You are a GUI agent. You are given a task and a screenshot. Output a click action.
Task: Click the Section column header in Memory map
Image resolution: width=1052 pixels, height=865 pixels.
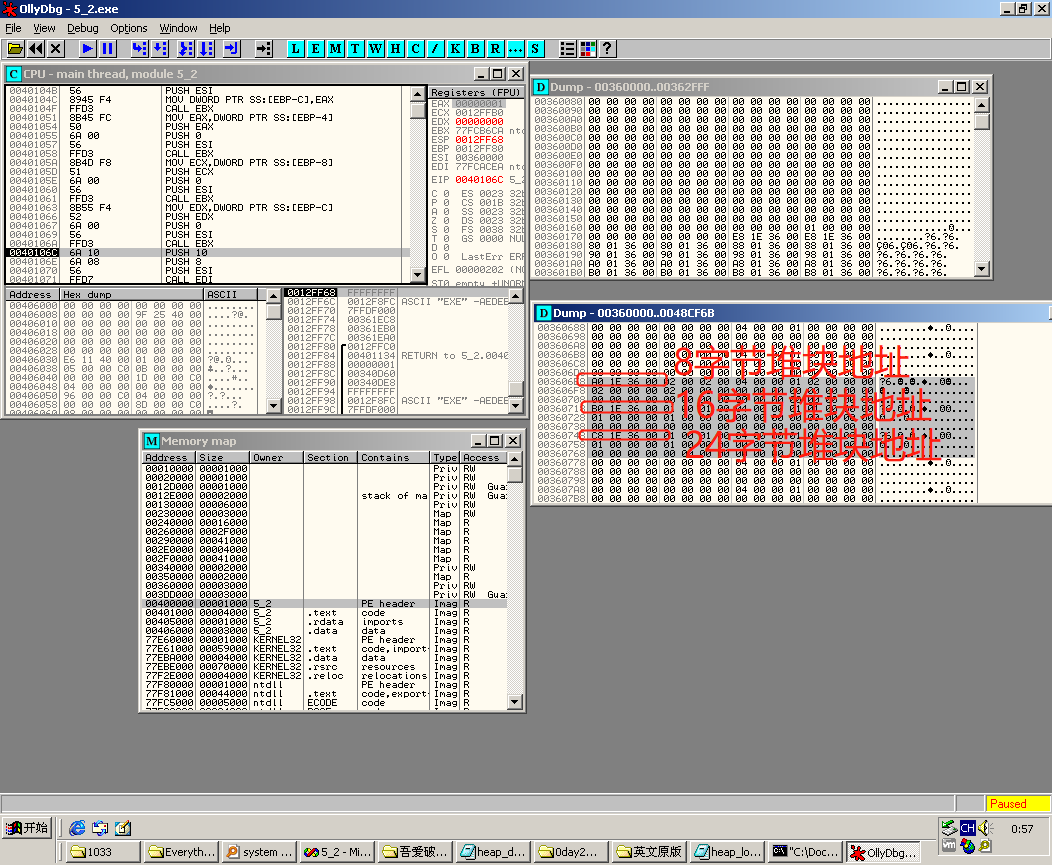pos(330,458)
